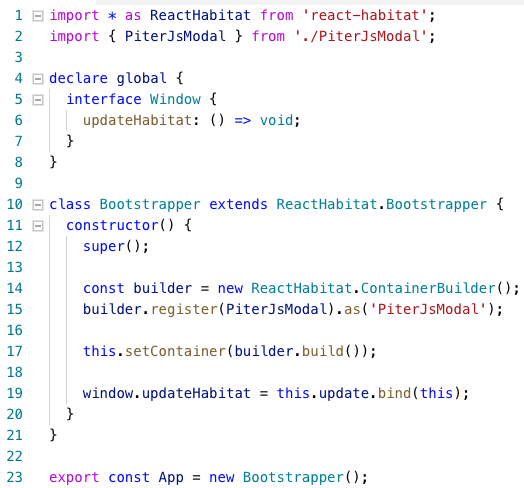Click the register method call
Screen dimensions: 524x488
[x=184, y=309]
